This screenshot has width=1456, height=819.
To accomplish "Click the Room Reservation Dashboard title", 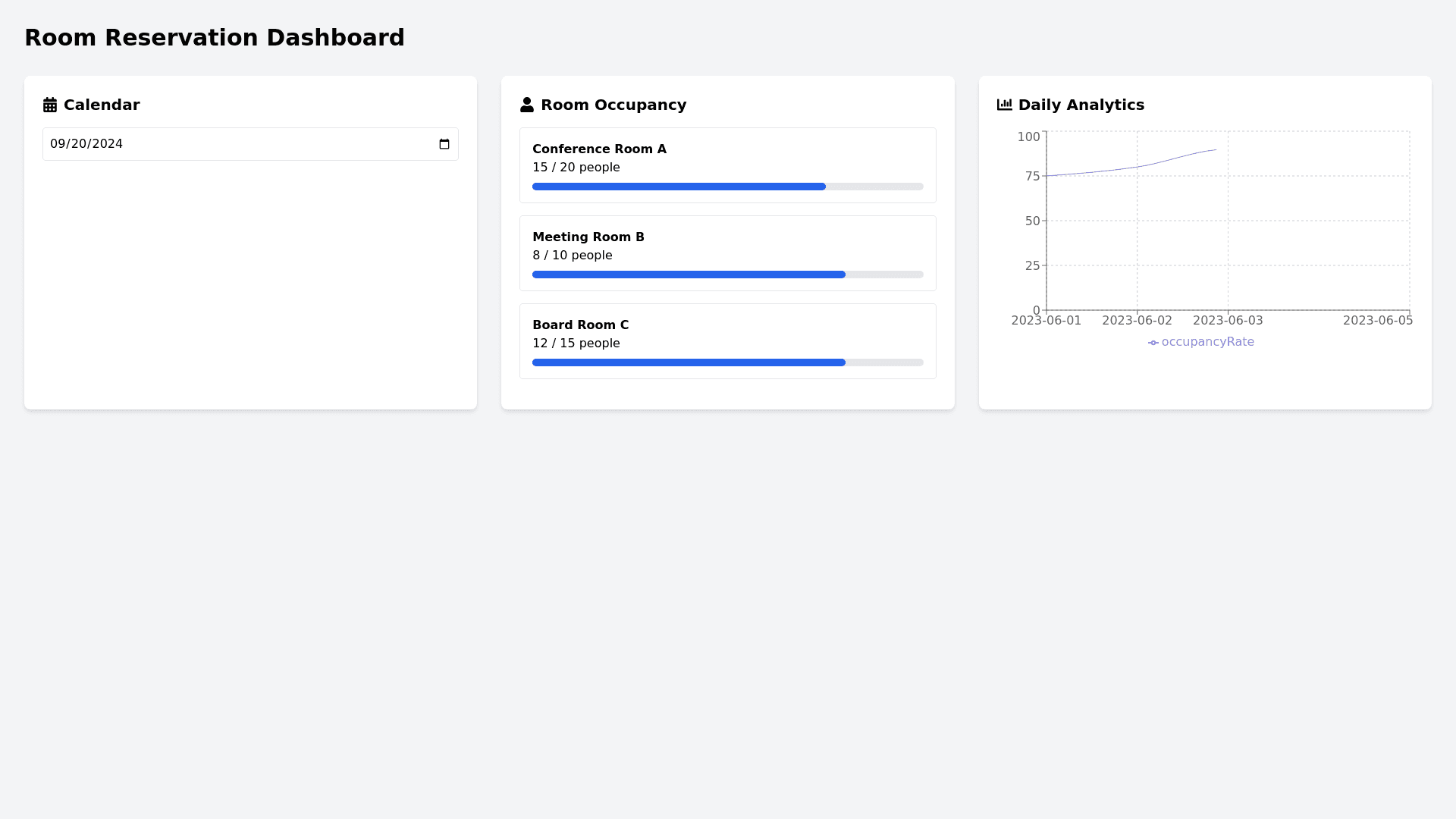I will click(x=215, y=38).
